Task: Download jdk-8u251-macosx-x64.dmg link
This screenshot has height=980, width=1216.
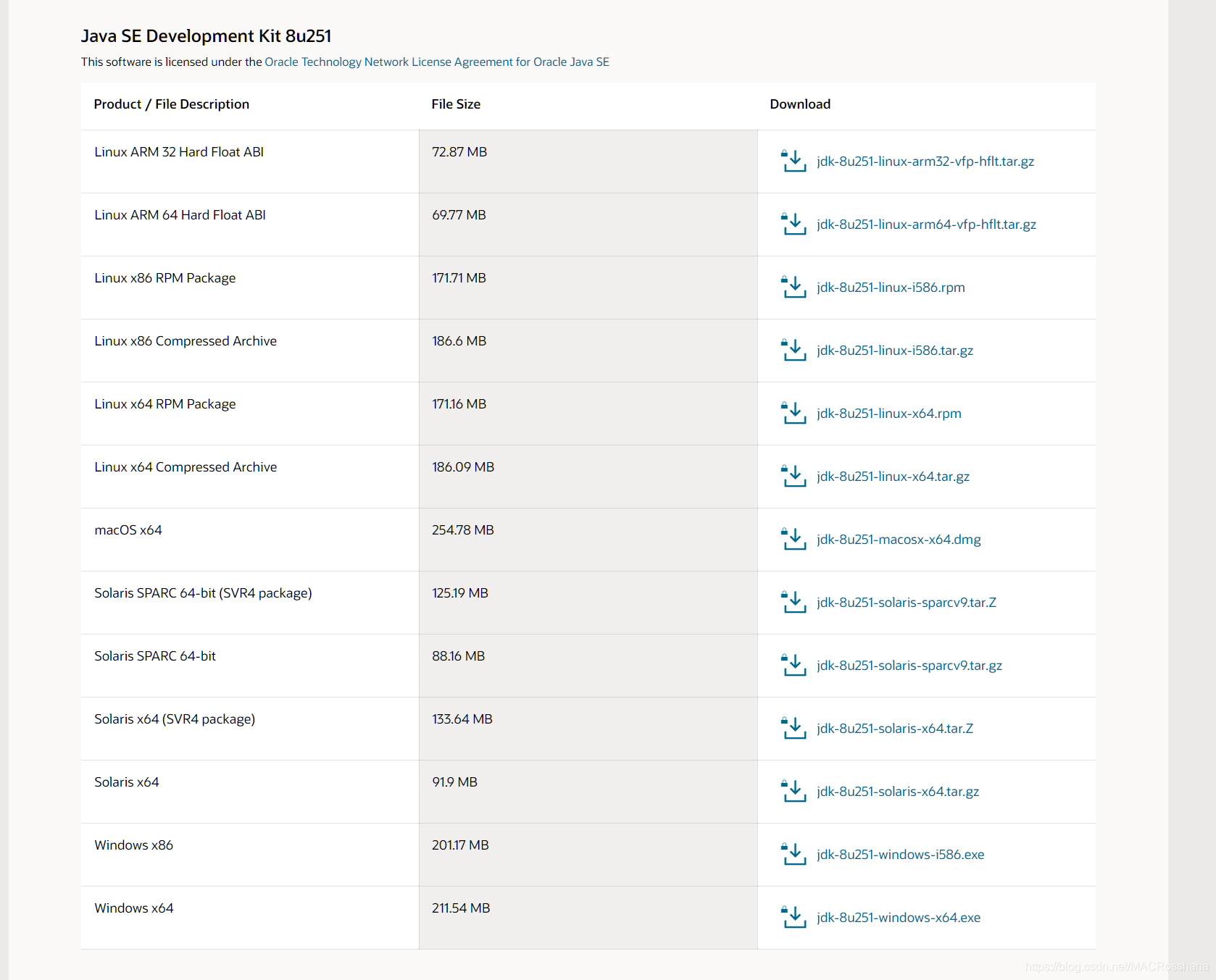Action: 899,540
